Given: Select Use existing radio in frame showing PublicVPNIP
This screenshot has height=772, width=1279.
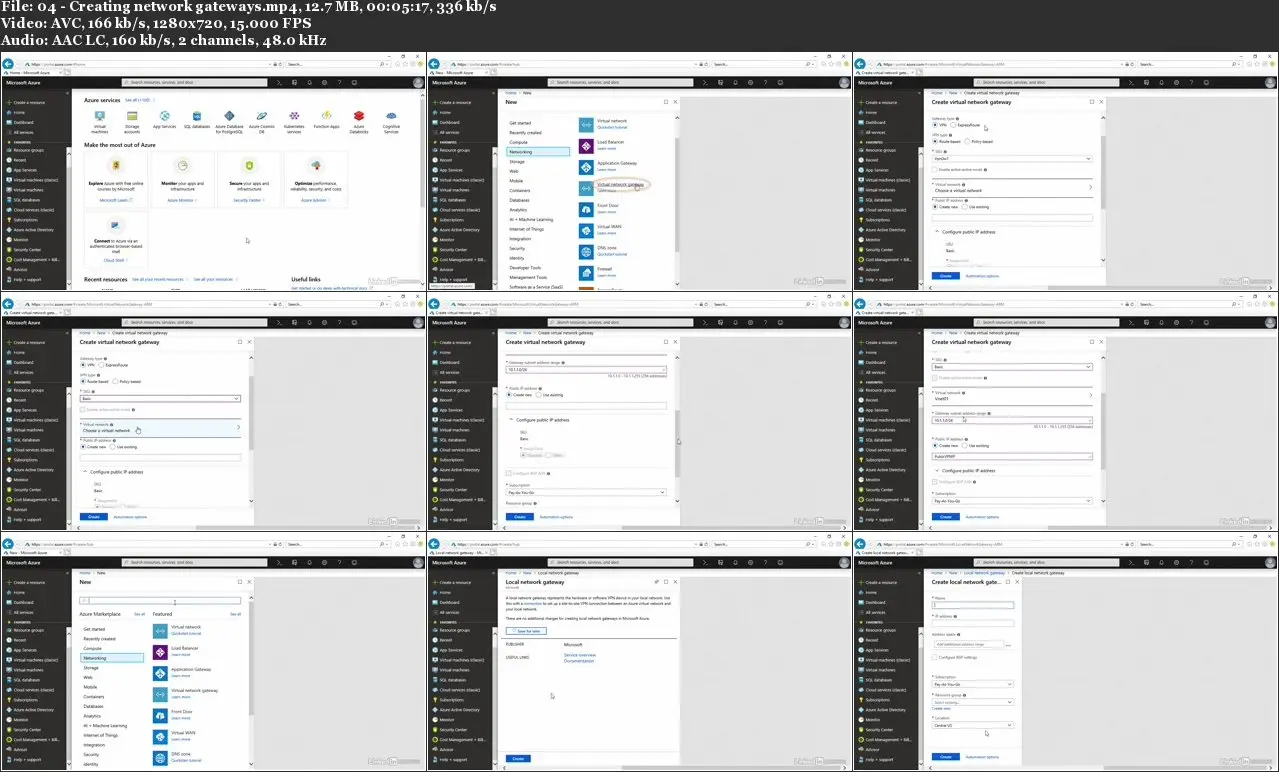Looking at the screenshot, I should [x=967, y=445].
